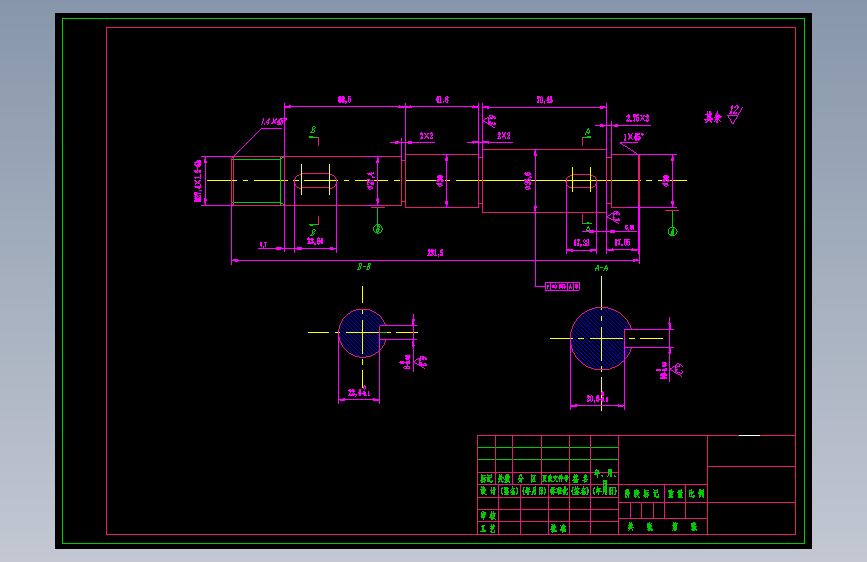The height and width of the screenshot is (562, 867).
Task: Click the overall 231.5 length dimension
Action: tap(435, 253)
